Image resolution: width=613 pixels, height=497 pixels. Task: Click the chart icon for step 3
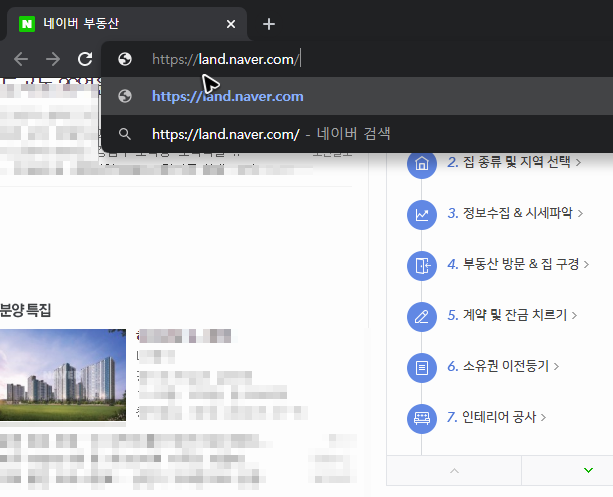[422, 215]
